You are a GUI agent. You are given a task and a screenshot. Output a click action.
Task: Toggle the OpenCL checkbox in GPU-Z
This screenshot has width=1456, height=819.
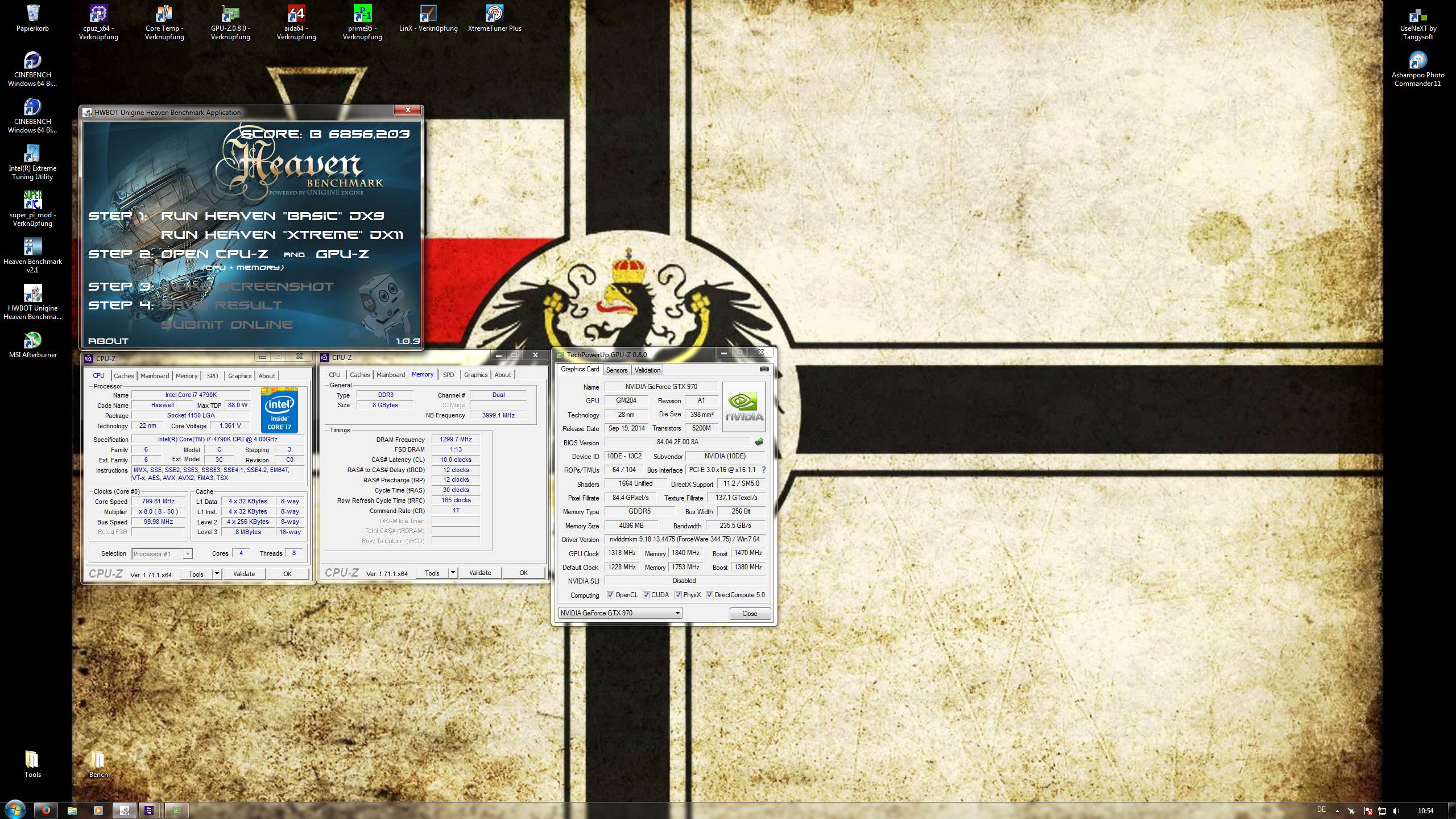point(610,595)
